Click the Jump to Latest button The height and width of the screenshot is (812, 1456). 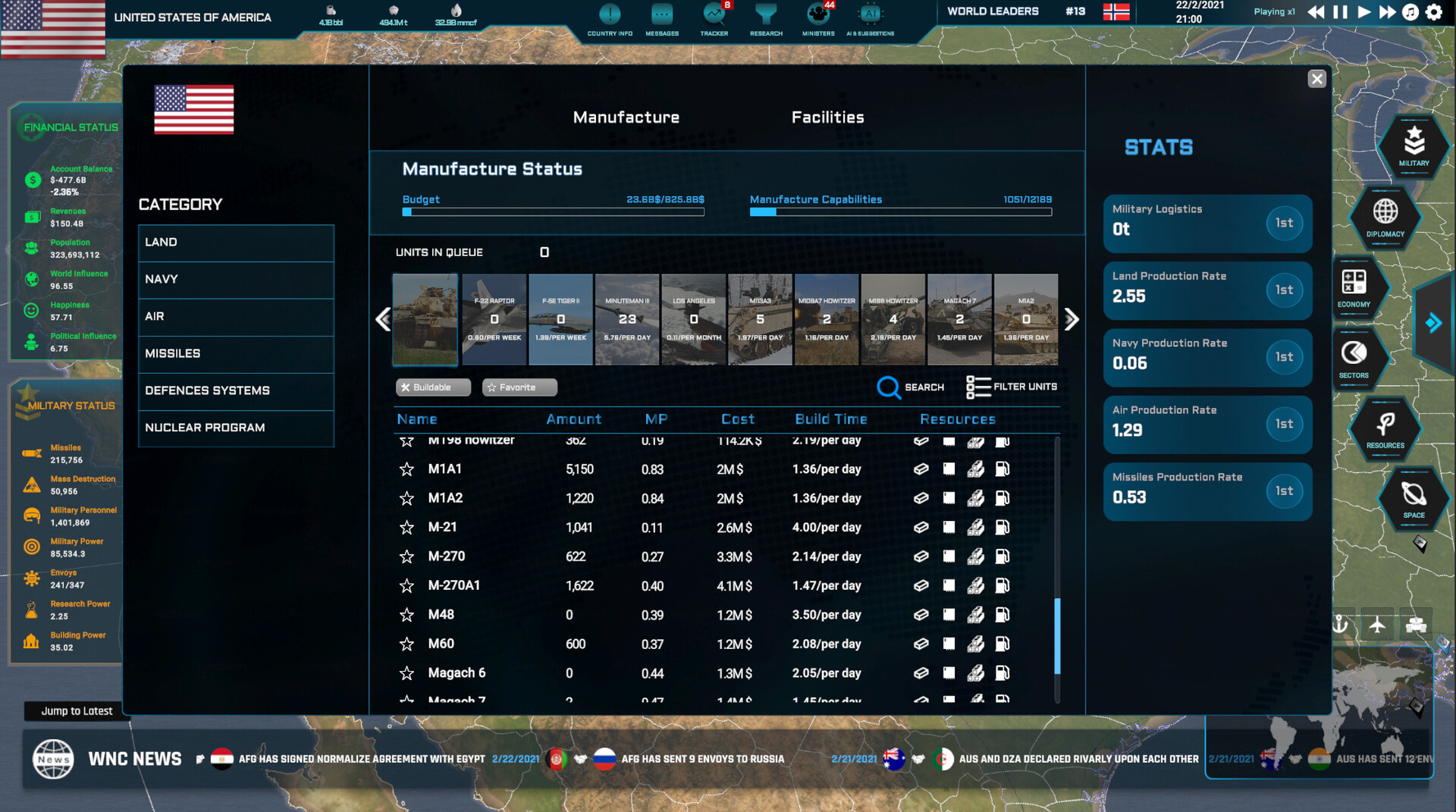click(77, 711)
